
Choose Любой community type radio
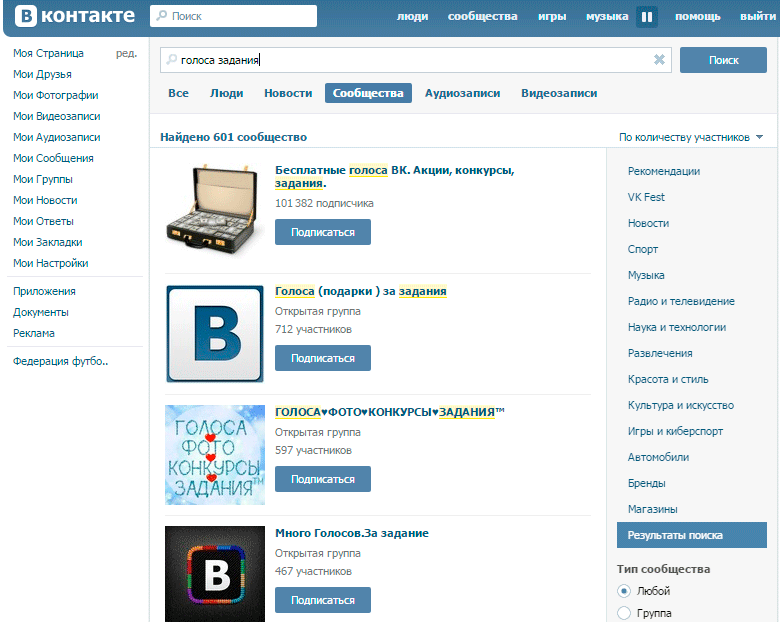pos(624,591)
